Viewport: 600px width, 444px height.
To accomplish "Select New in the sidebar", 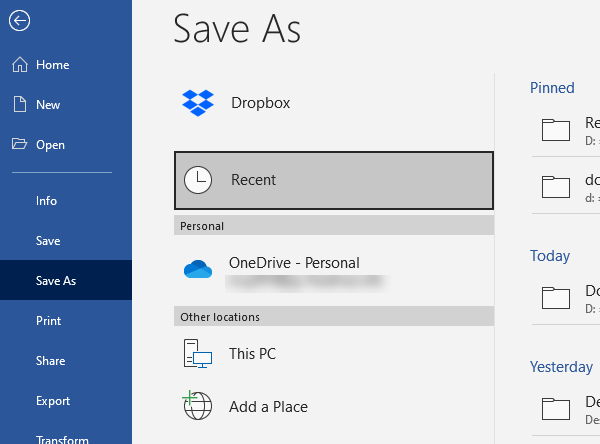I will [66, 104].
